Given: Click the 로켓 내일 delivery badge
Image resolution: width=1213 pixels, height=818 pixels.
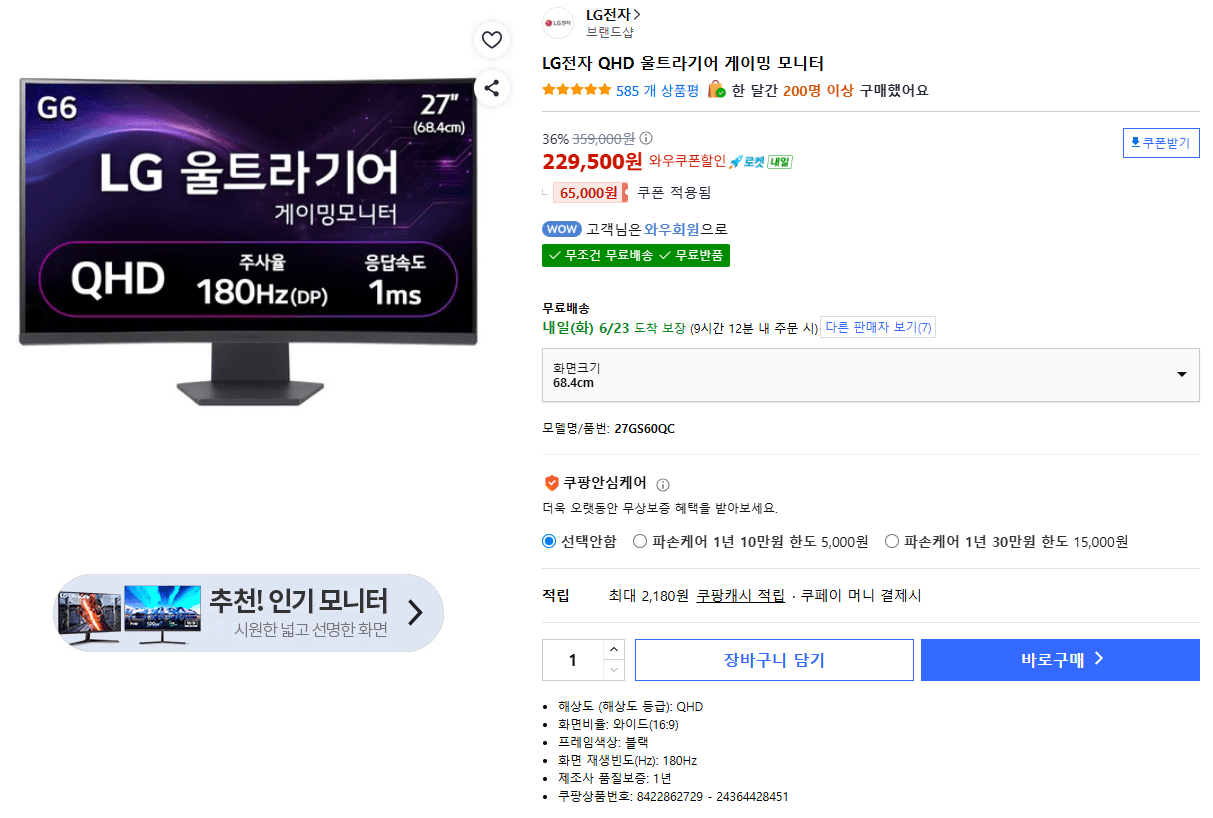Looking at the screenshot, I should [760, 162].
